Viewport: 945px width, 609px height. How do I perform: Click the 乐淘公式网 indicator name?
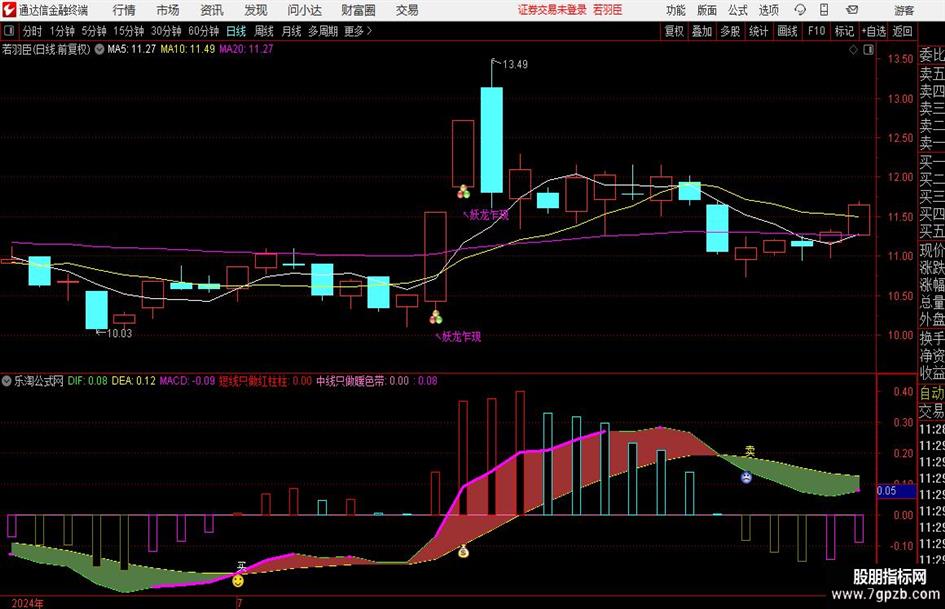point(39,381)
